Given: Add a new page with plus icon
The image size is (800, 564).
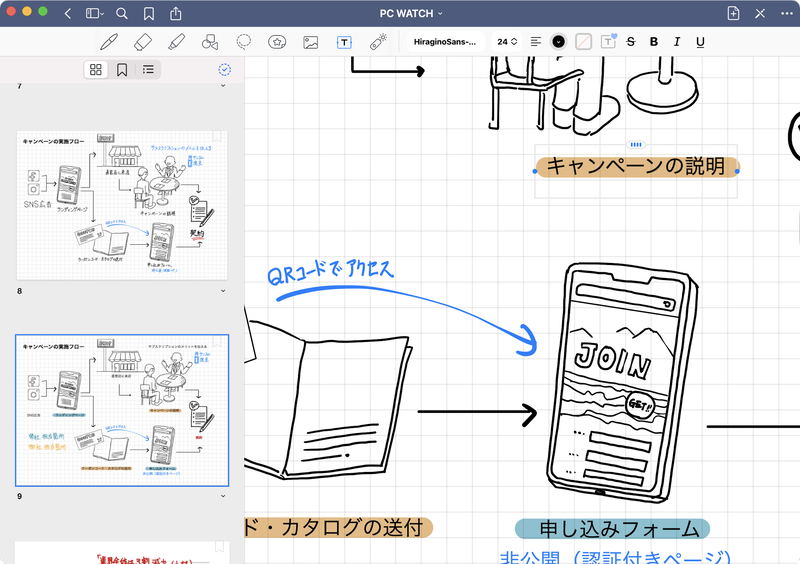Looking at the screenshot, I should [x=733, y=13].
